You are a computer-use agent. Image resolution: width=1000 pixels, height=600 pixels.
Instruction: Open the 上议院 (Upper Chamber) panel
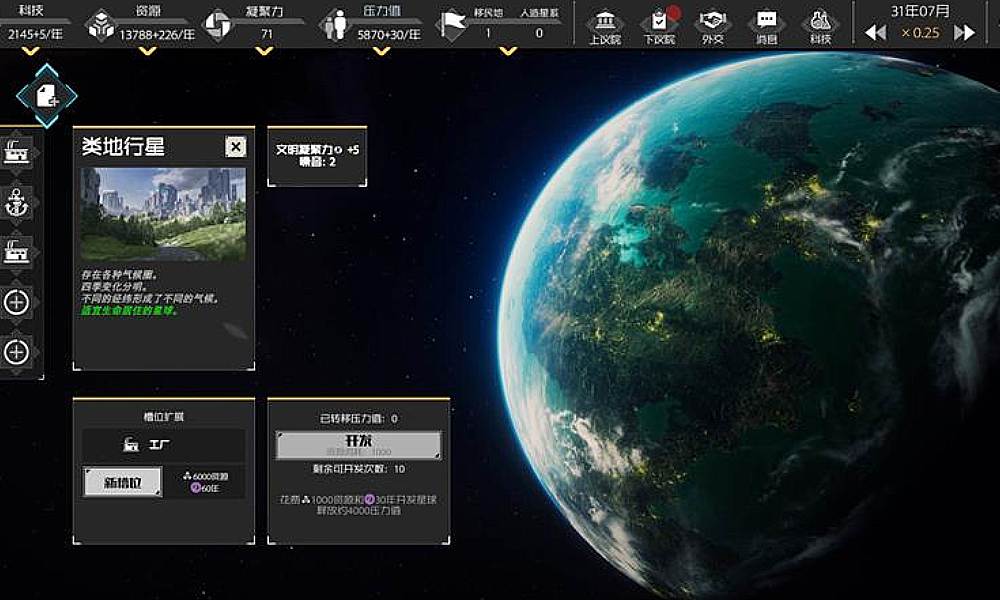coord(604,23)
